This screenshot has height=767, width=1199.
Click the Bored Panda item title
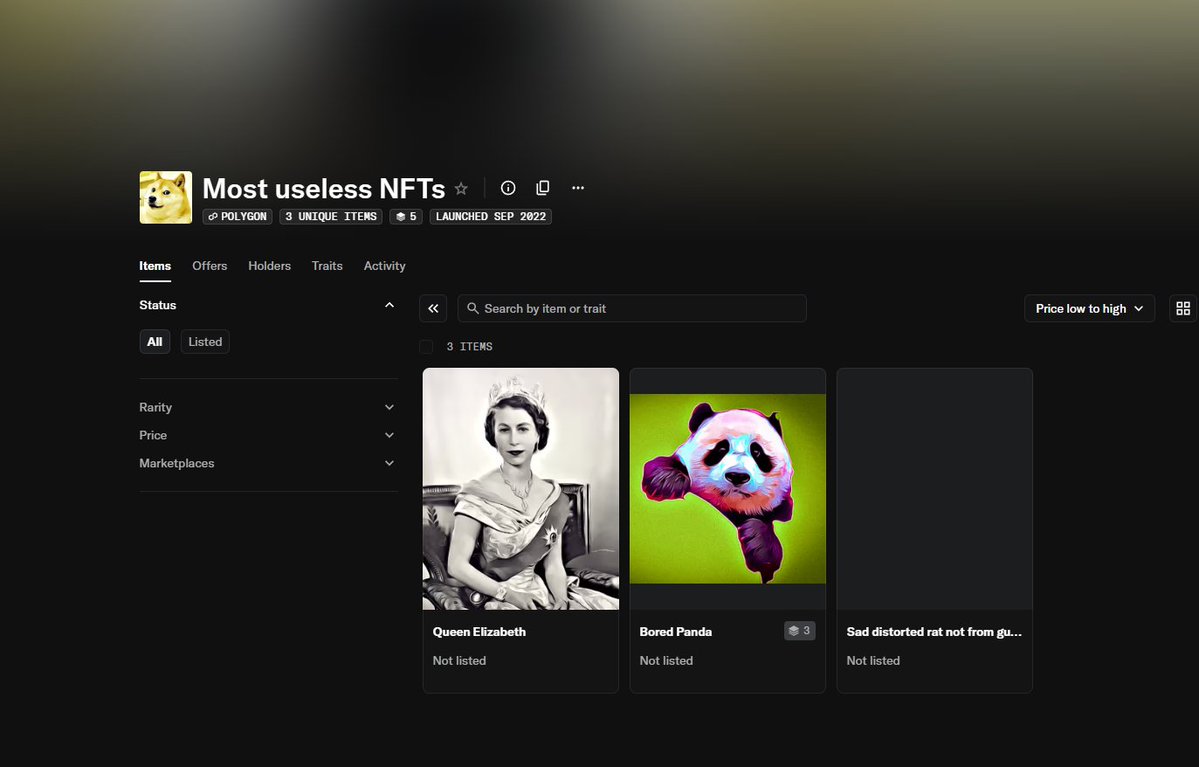click(675, 632)
